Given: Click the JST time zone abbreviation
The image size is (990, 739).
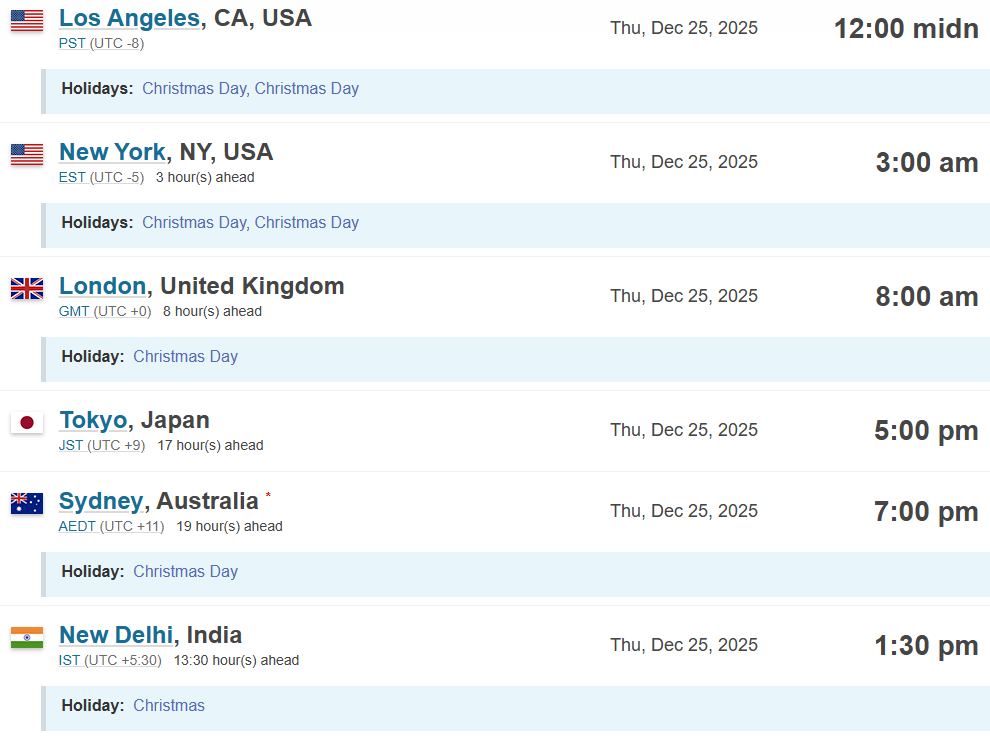Looking at the screenshot, I should pyautogui.click(x=71, y=445).
